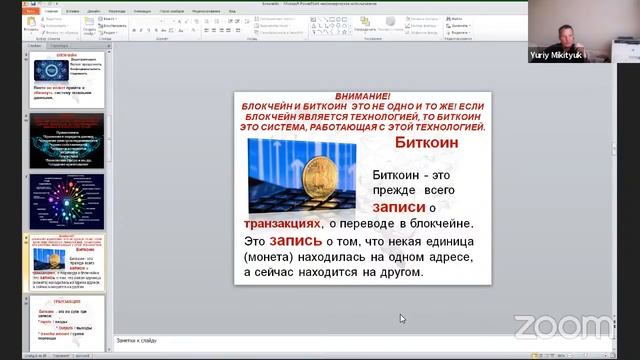
Task: Click the columns icon
Action: 238,31
